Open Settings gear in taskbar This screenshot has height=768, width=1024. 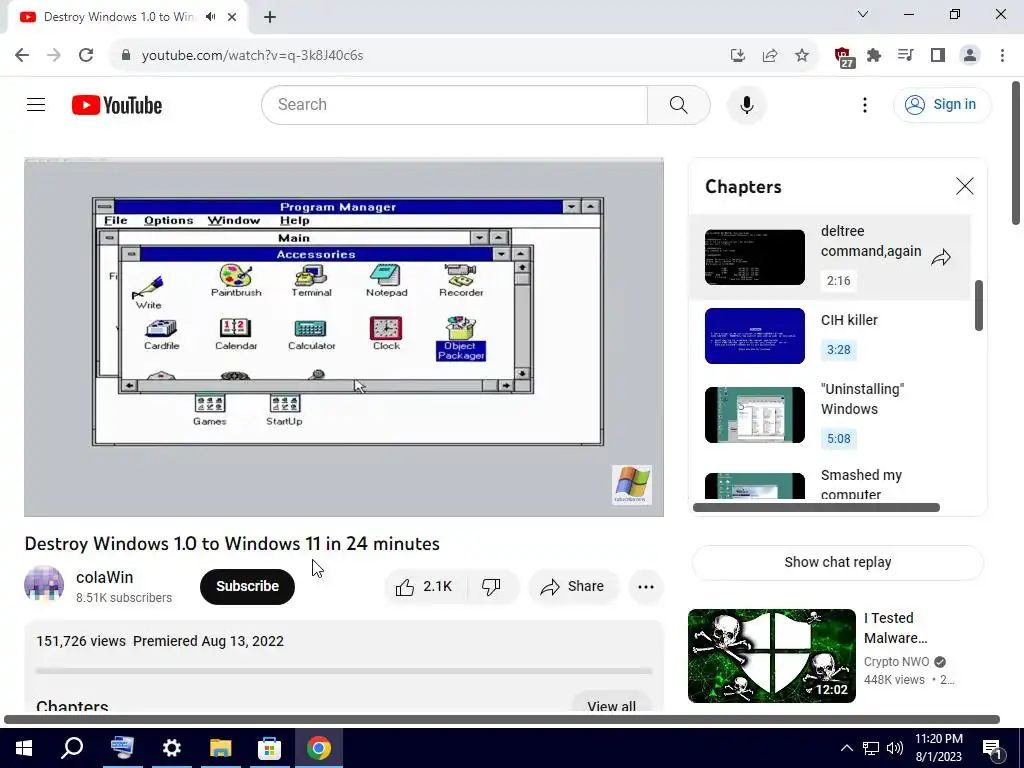172,748
